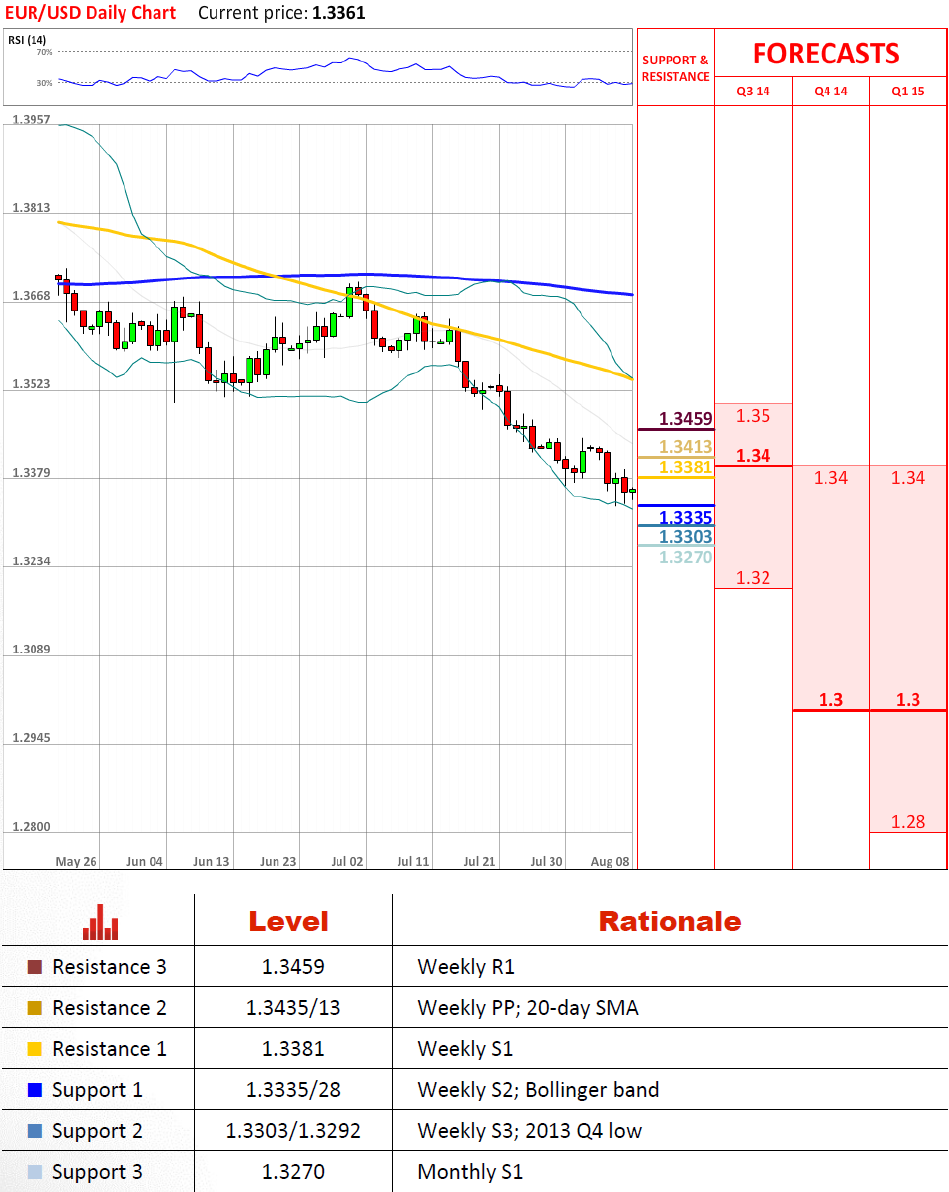Click the 1.3270 cell in the Level column

293,1172
